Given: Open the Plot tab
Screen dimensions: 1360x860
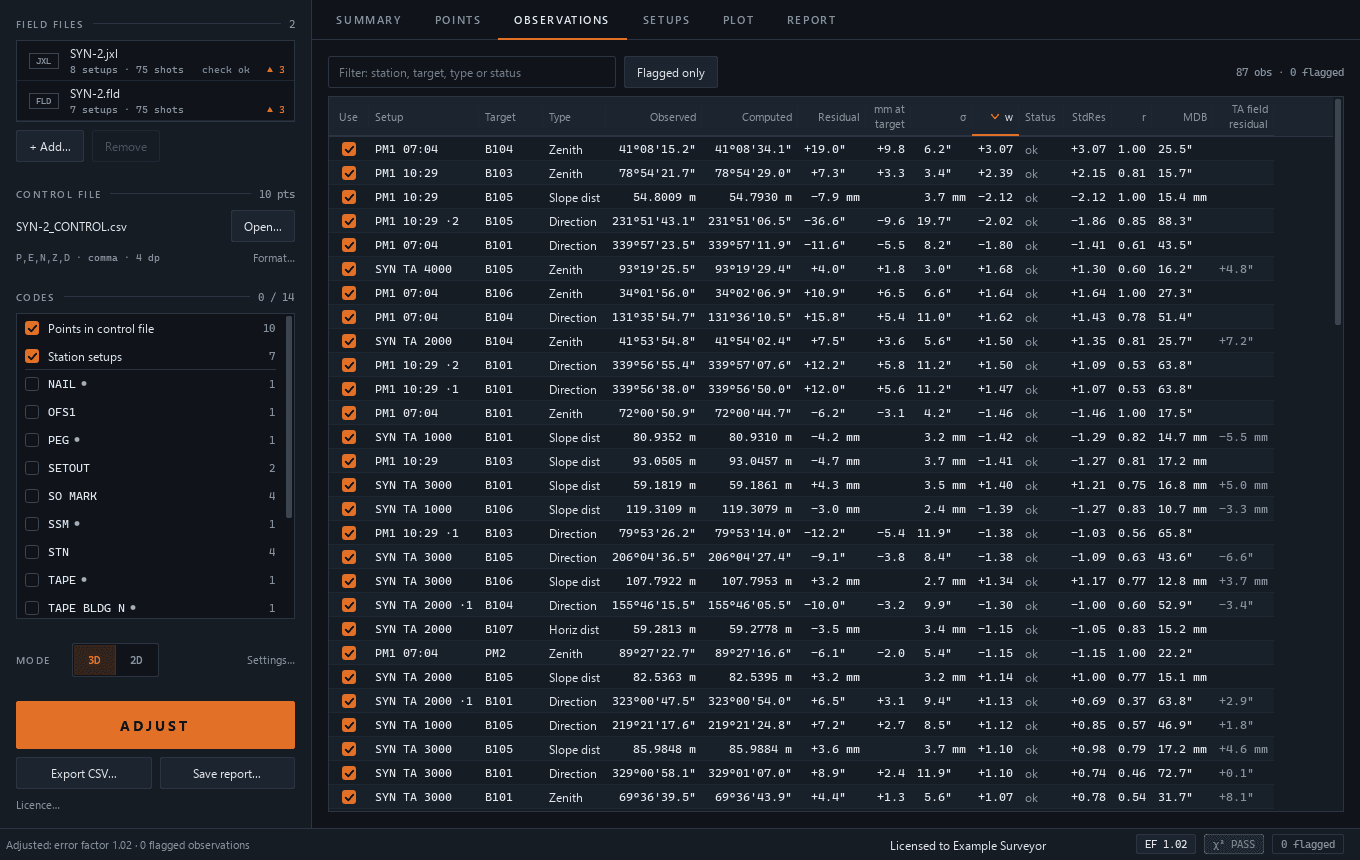Looking at the screenshot, I should (x=739, y=20).
